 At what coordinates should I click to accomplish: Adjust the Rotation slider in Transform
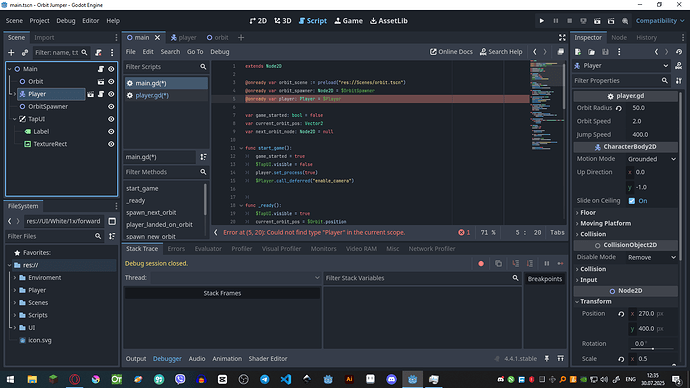(x=653, y=348)
